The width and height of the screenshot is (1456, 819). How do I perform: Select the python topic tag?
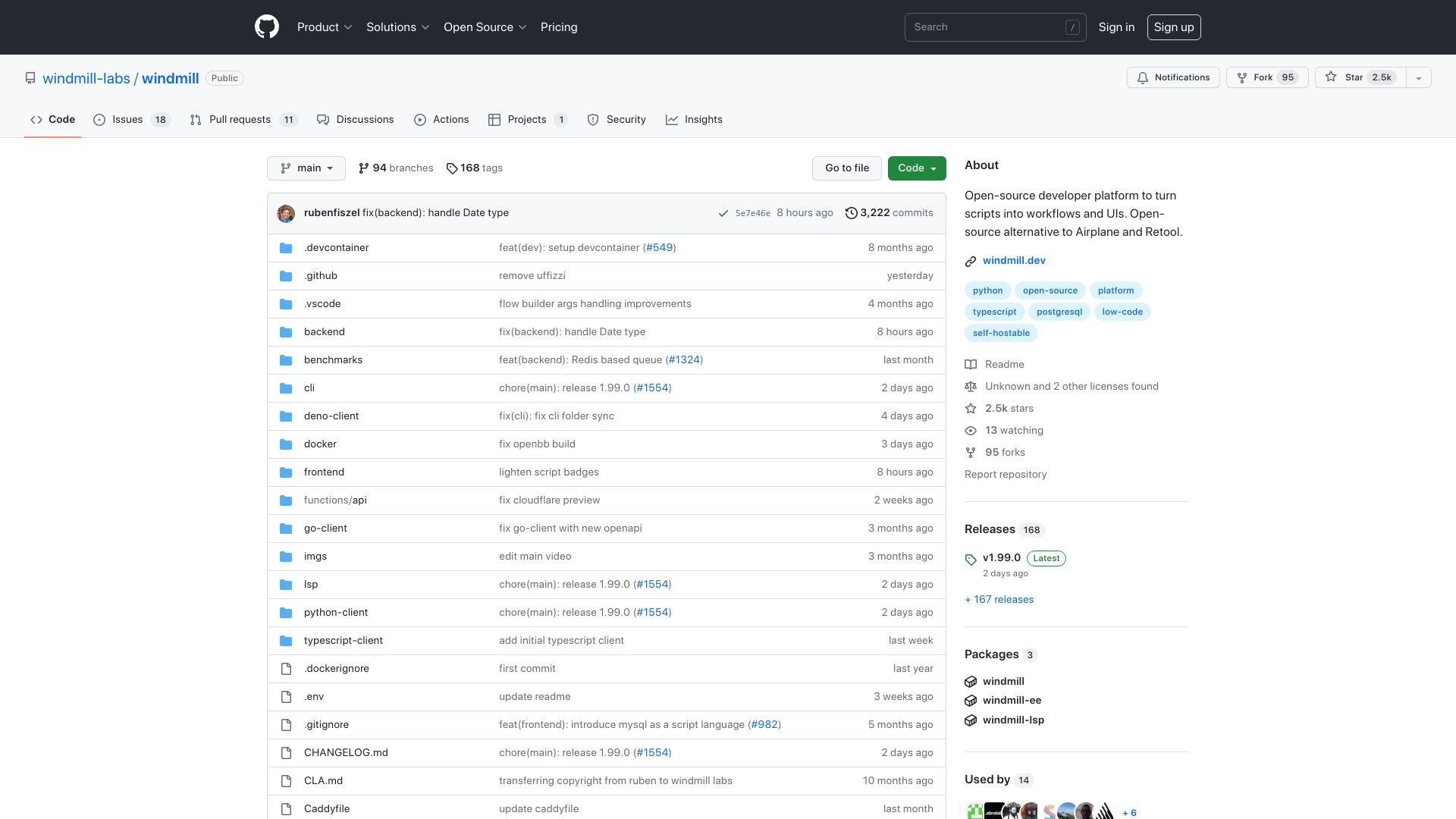[x=987, y=290]
